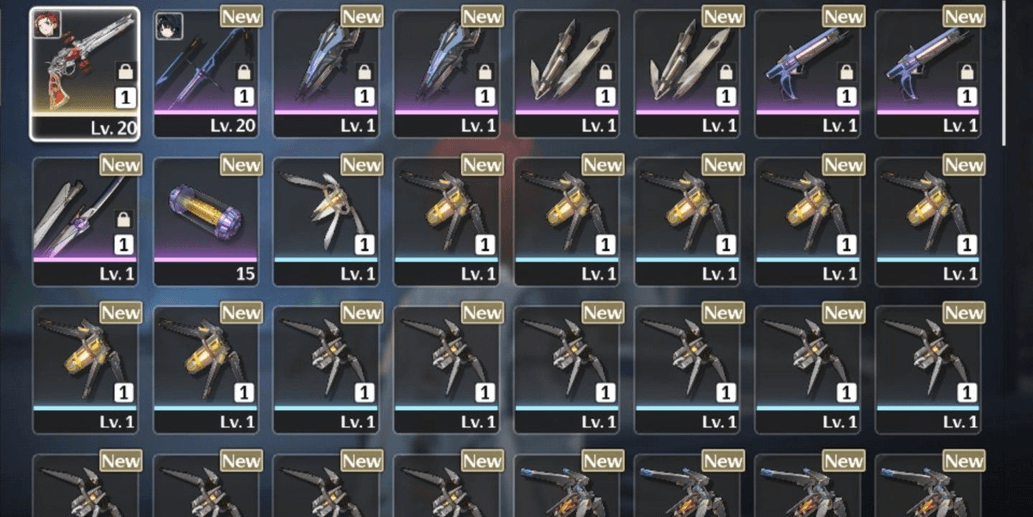
Task: Click the Lv. 20 label under the black sword
Action: click(x=233, y=126)
